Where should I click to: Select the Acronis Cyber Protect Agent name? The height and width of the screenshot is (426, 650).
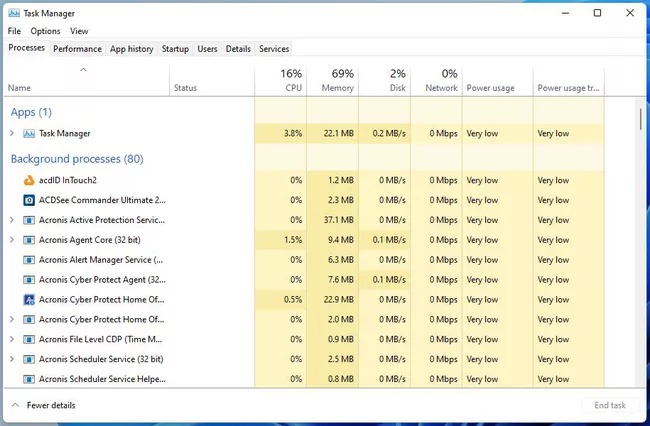tap(102, 280)
